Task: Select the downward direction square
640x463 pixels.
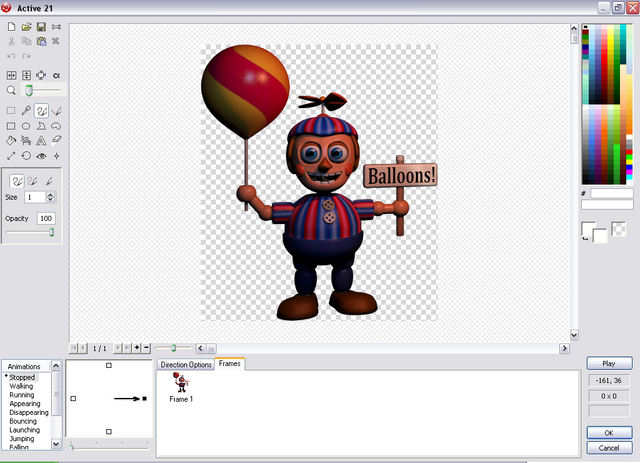Action: (109, 432)
